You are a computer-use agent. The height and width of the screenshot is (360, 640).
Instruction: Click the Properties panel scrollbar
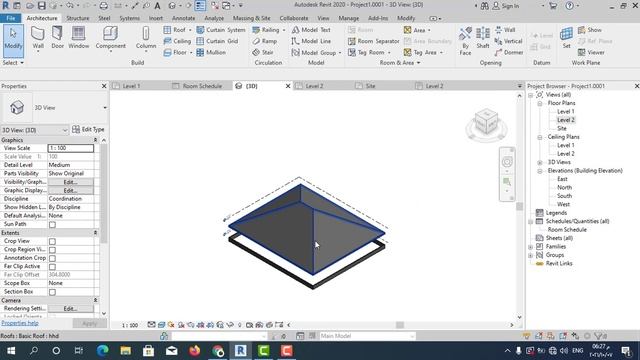pyautogui.click(x=104, y=192)
